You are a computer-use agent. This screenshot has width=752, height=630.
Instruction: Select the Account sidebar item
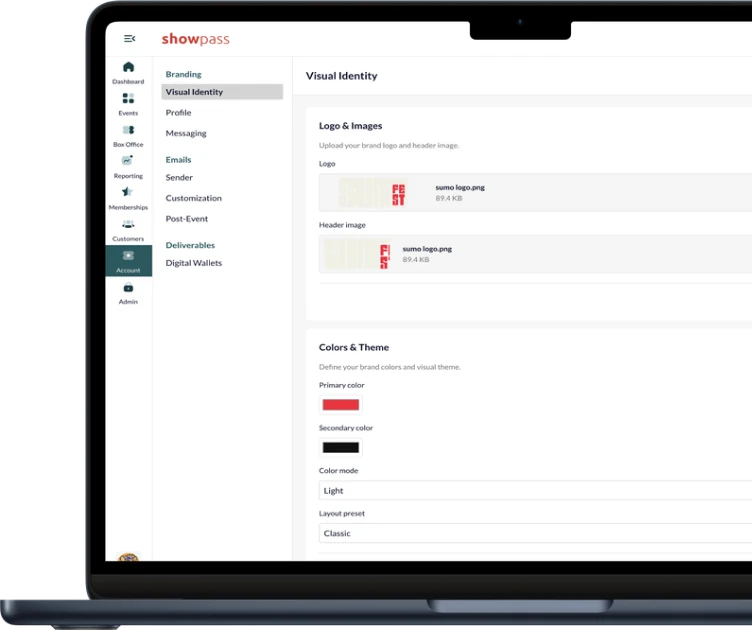pyautogui.click(x=129, y=261)
